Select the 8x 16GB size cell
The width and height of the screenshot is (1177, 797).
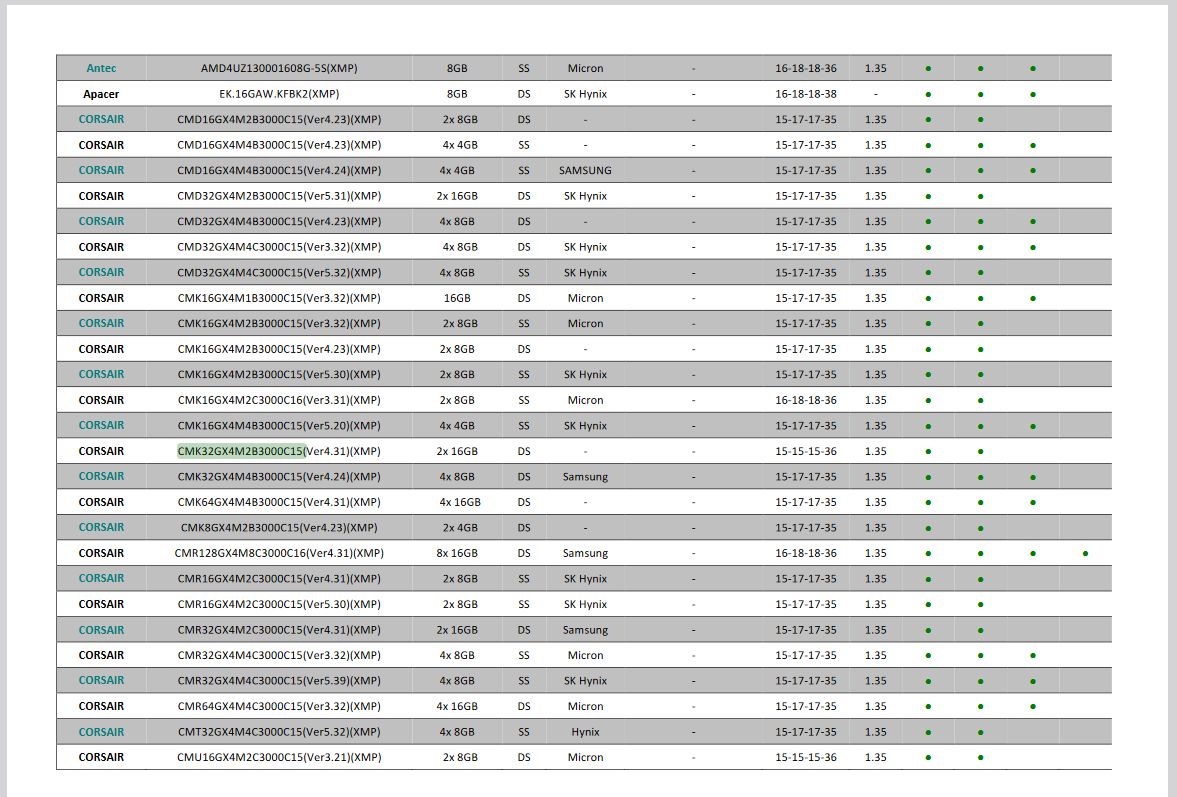coord(457,553)
